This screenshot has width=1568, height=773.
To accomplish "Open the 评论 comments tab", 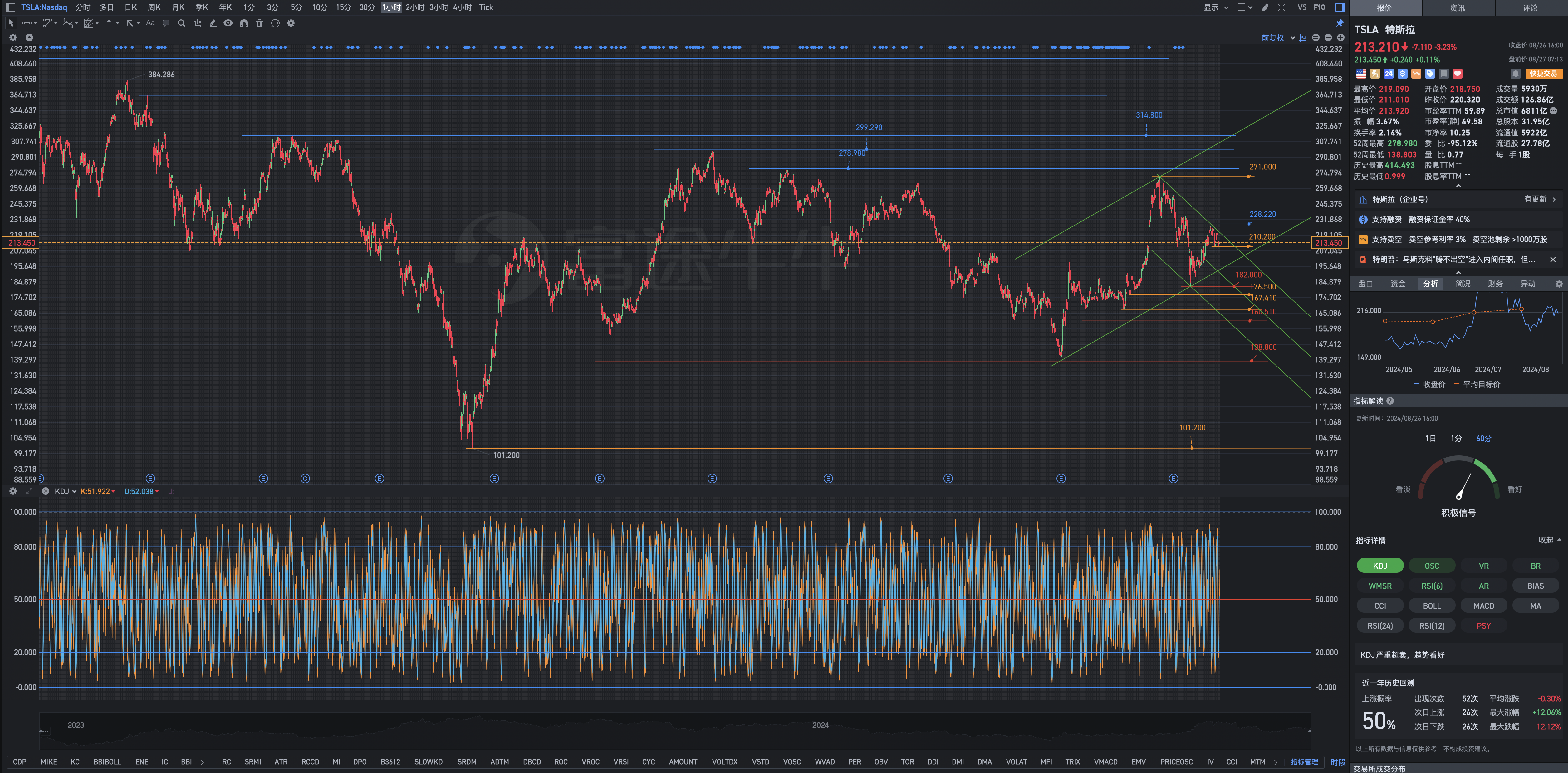I will click(1530, 8).
